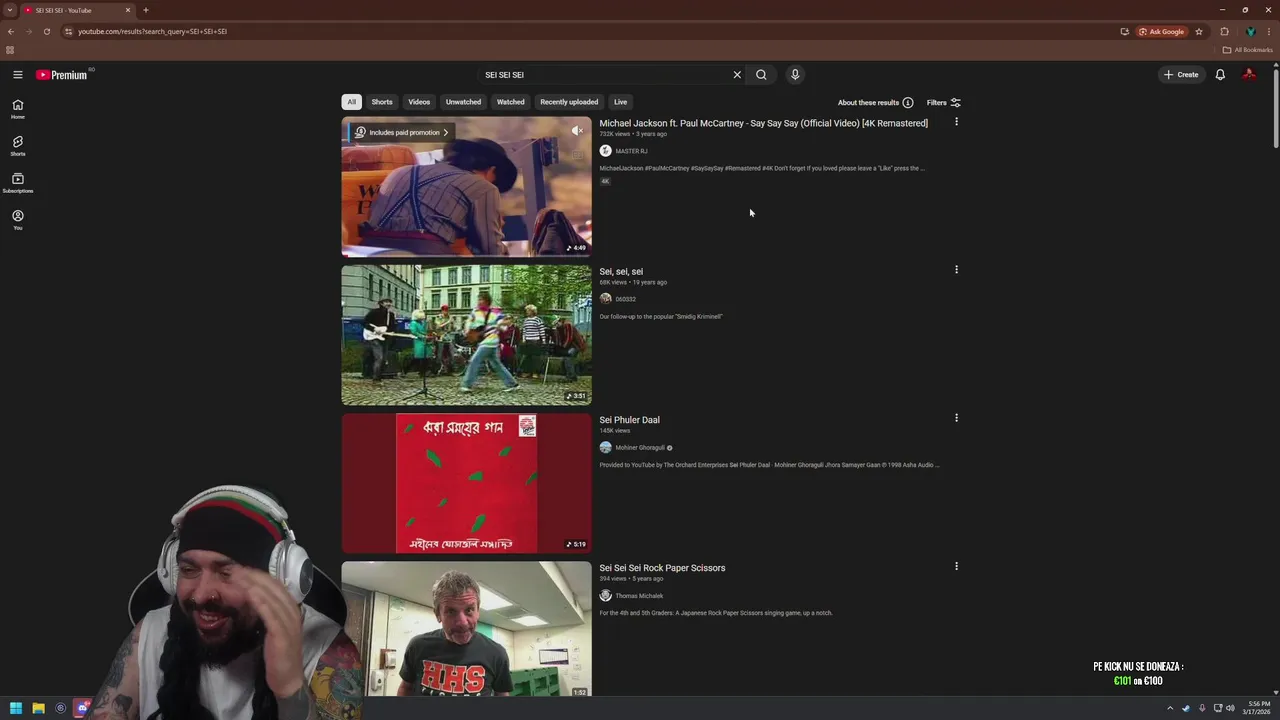Screen dimensions: 1280x720
Task: Show About these results info
Action: [875, 102]
